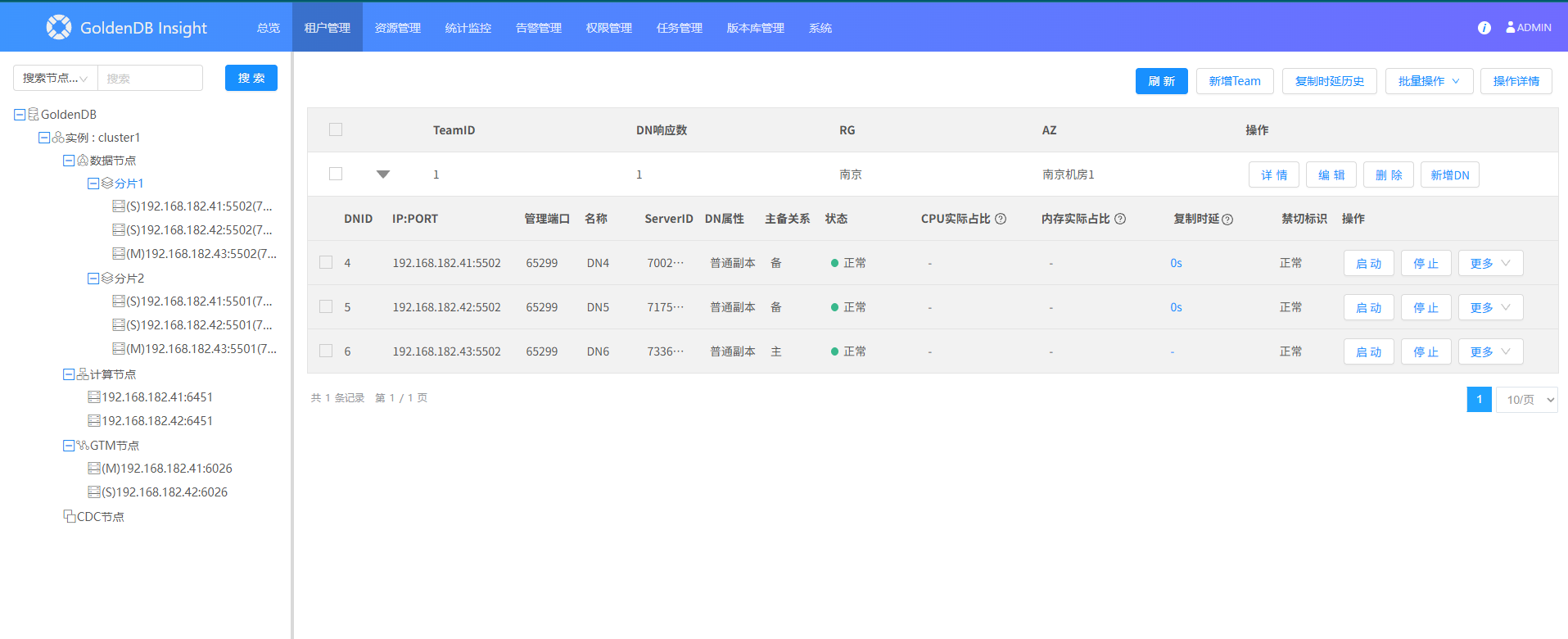Open the 10/页 page size dropdown
The height and width of the screenshot is (639, 1568).
click(1526, 400)
